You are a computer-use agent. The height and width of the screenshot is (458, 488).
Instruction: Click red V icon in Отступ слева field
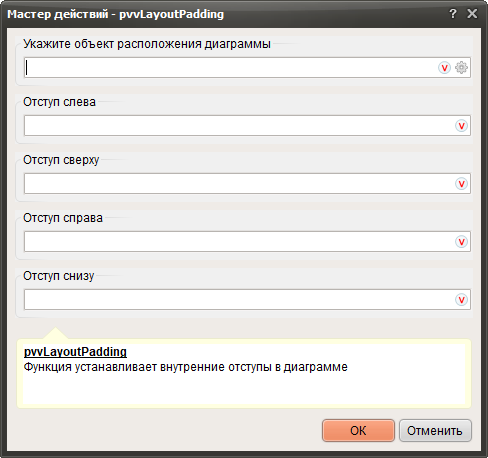(462, 126)
